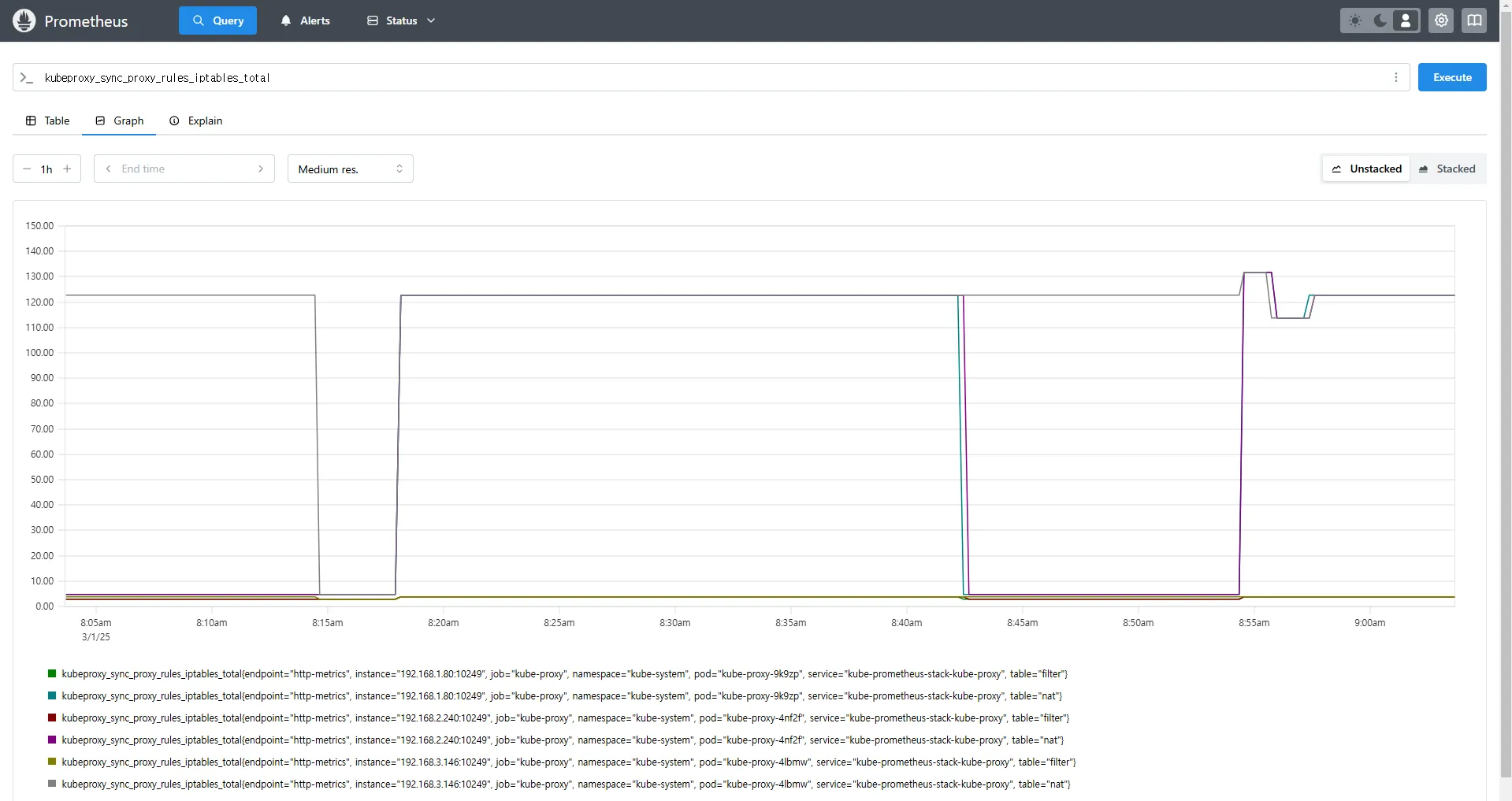The image size is (1512, 801).
Task: Select the Unstacked graph mode
Action: (x=1366, y=169)
